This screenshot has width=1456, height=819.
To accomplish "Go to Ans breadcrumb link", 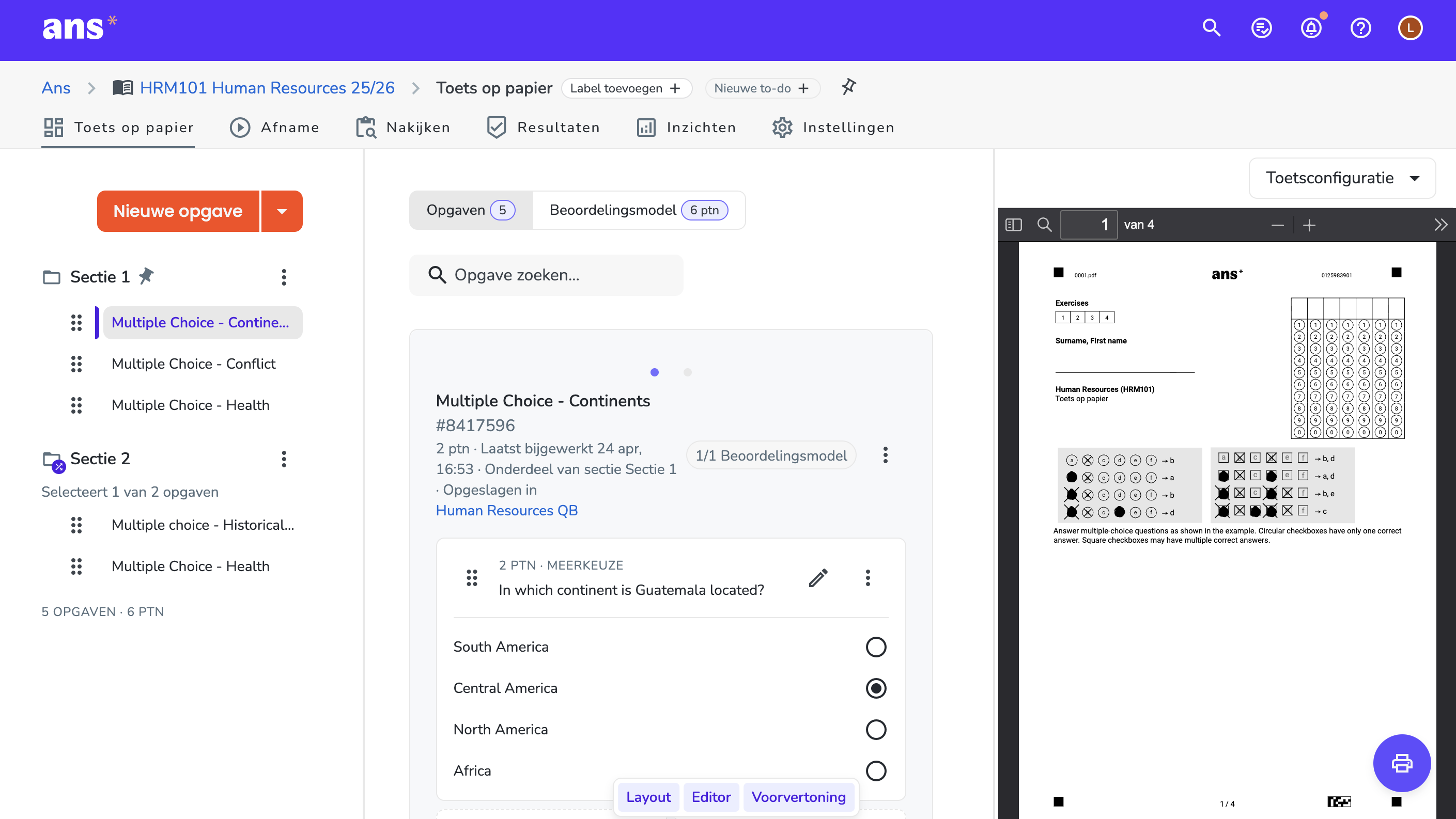I will [x=56, y=88].
